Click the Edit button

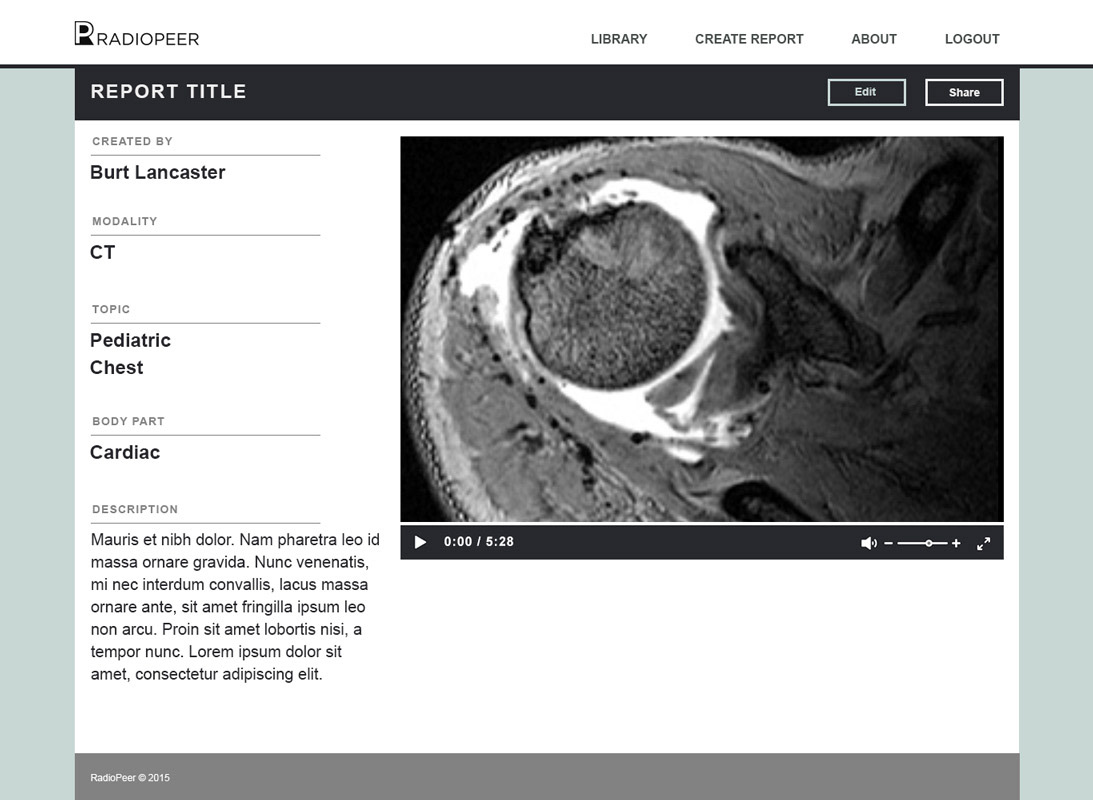click(x=866, y=92)
